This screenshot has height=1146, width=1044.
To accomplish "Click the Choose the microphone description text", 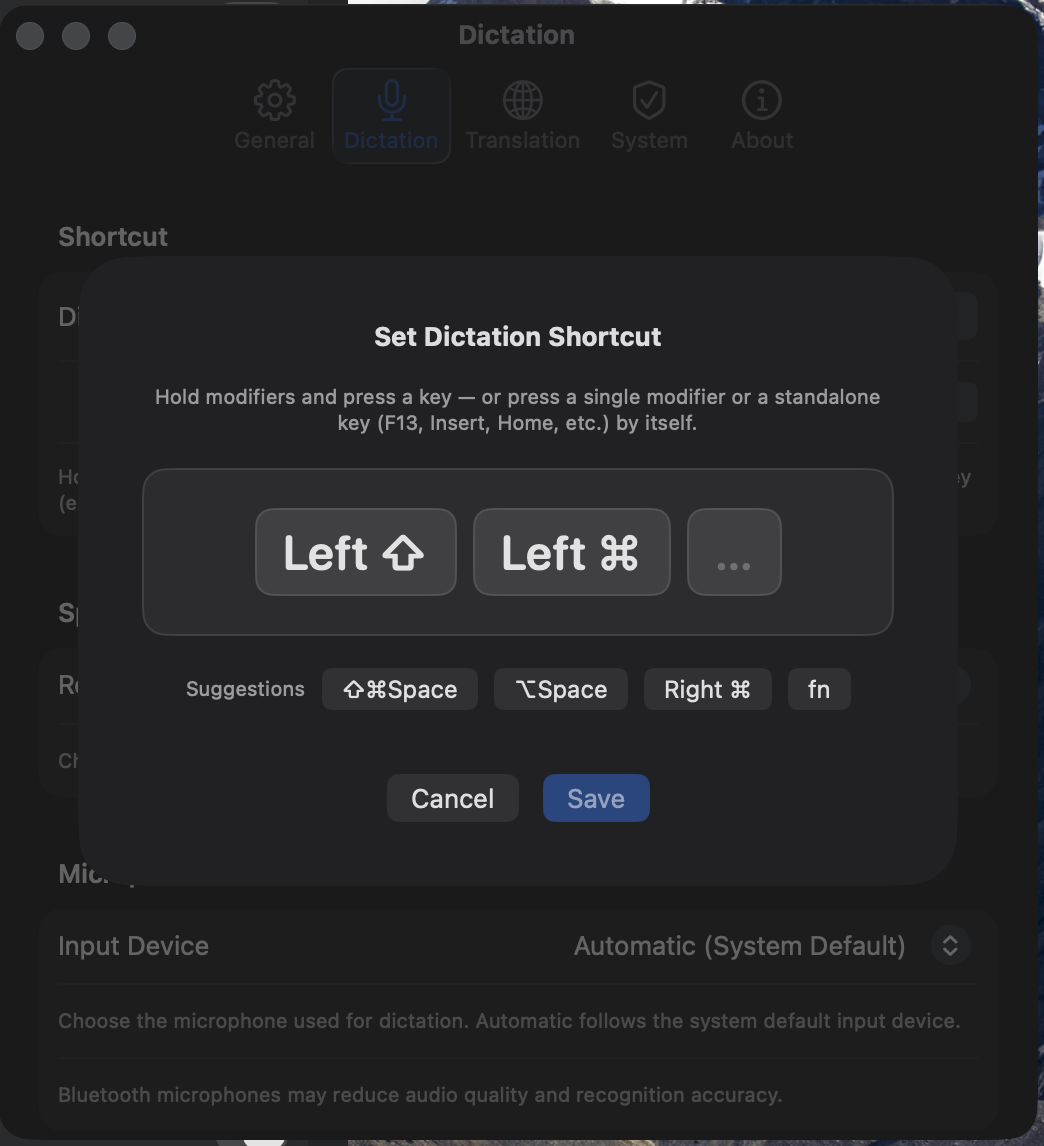I will coord(509,1020).
